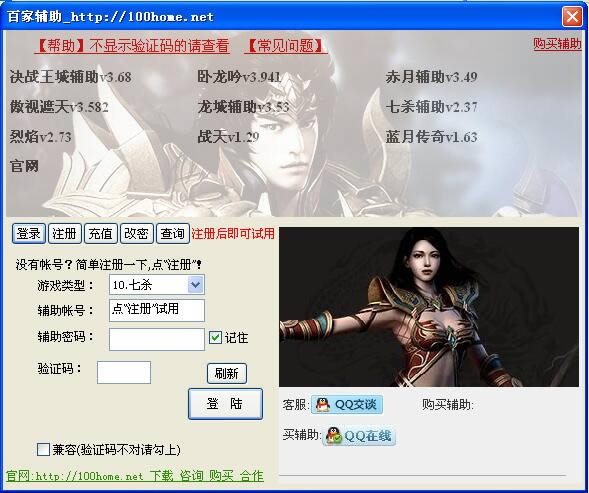Open the 【常见问题】 FAQ link
The image size is (589, 493).
pos(285,46)
